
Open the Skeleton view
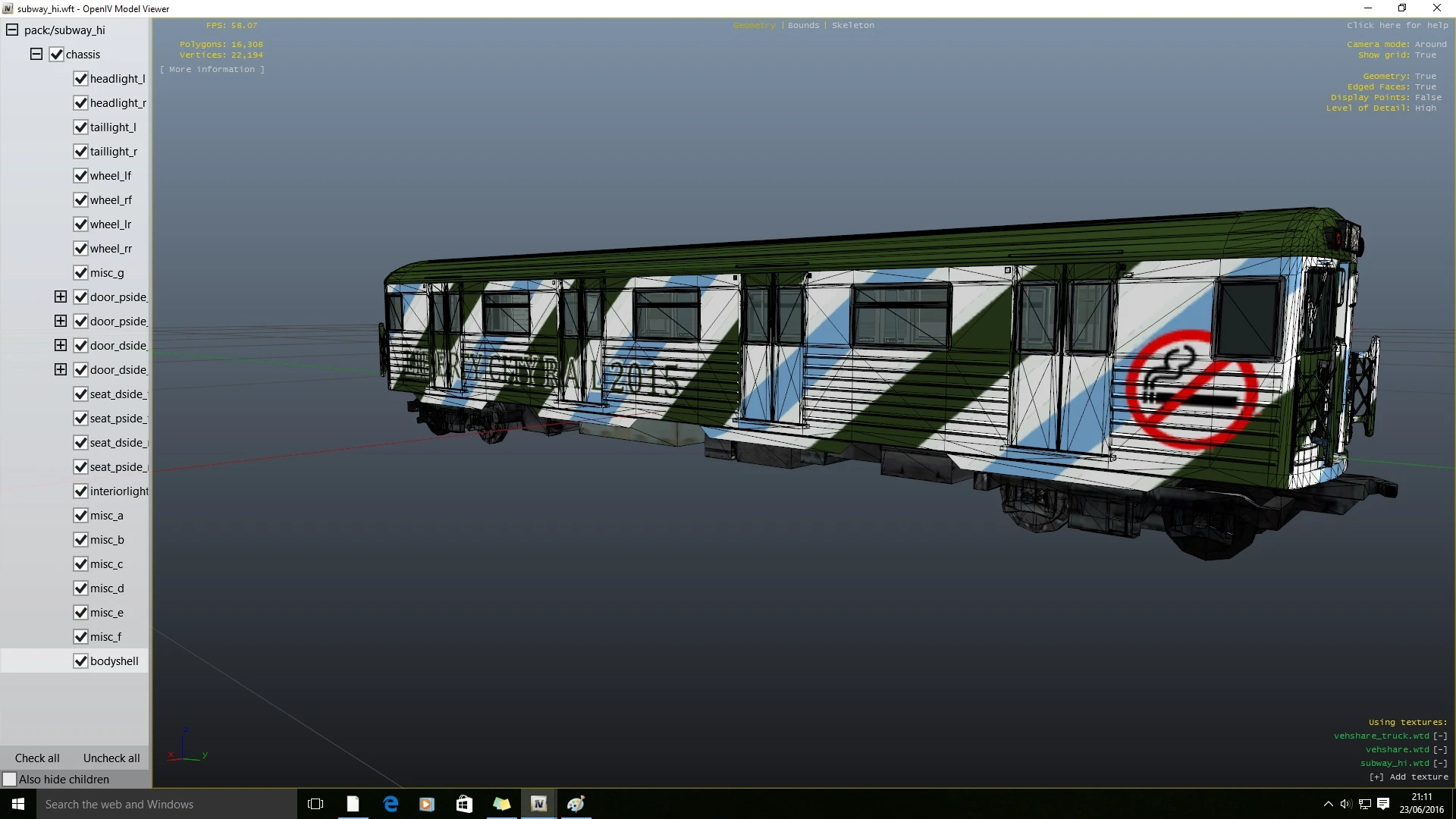click(852, 25)
